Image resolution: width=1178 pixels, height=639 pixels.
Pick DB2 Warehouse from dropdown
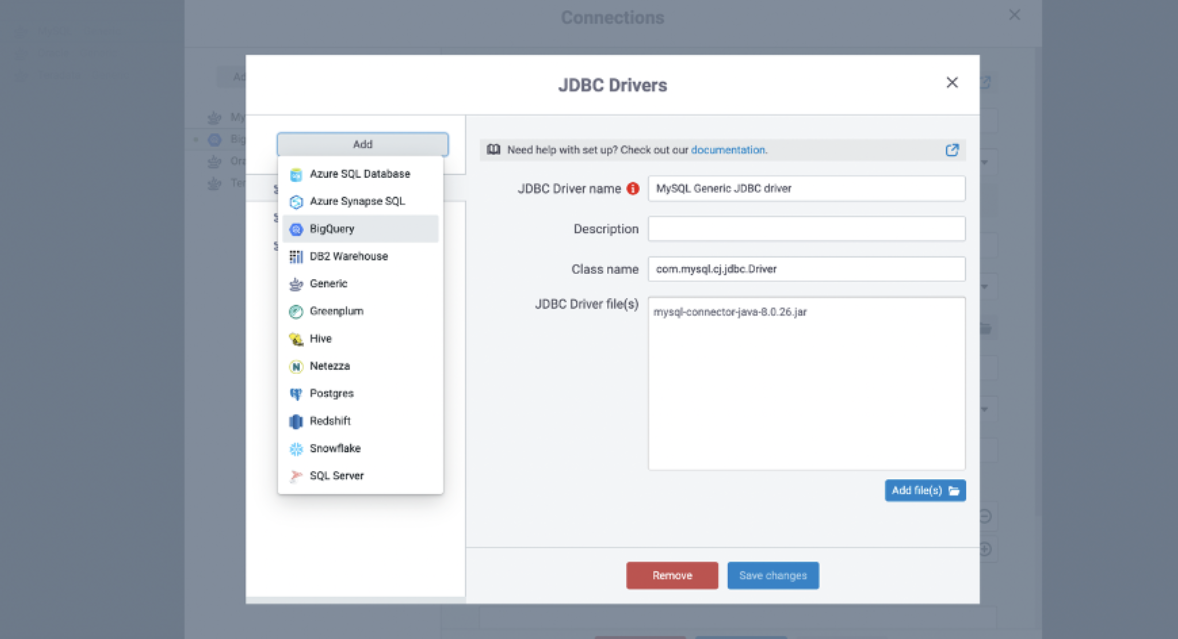coord(361,257)
